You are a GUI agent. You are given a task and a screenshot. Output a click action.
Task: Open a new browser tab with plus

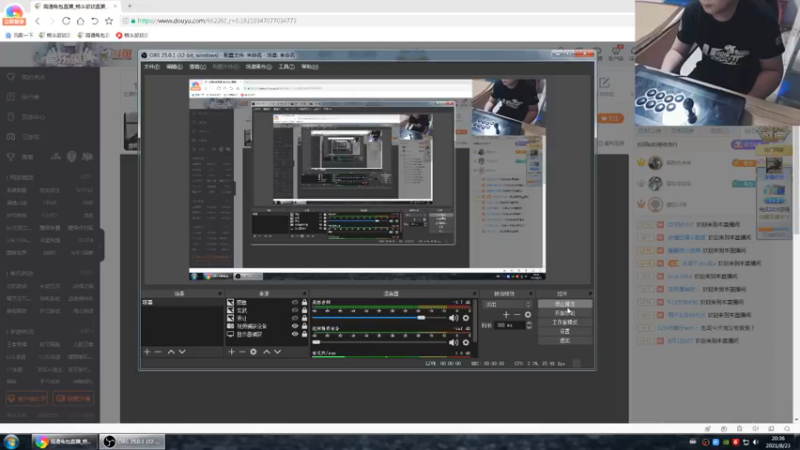[130, 6]
